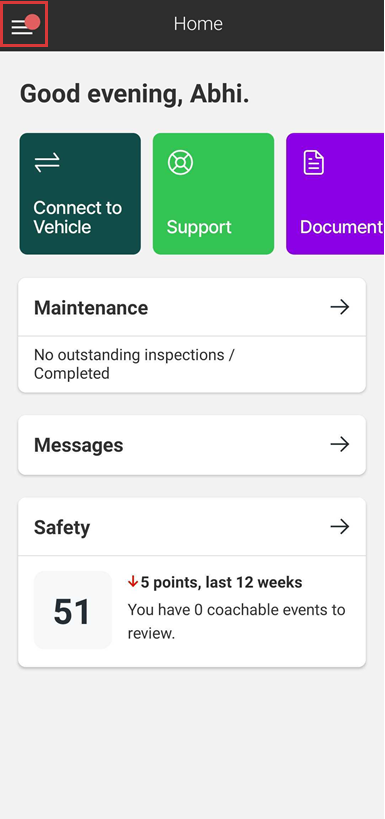Image resolution: width=385 pixels, height=819 pixels.
Task: Tap the safety score 51 box
Action: [73, 610]
